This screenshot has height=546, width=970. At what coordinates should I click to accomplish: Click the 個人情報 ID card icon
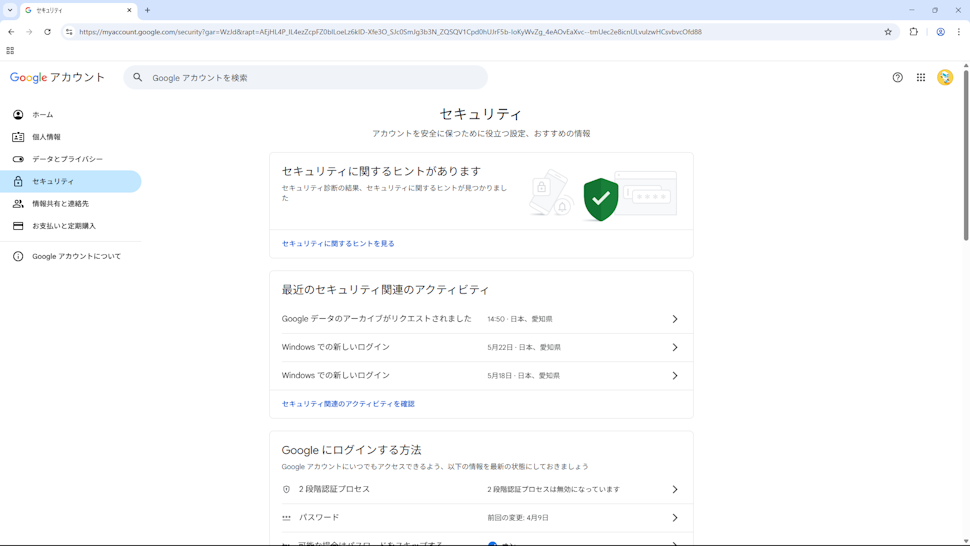tap(18, 137)
